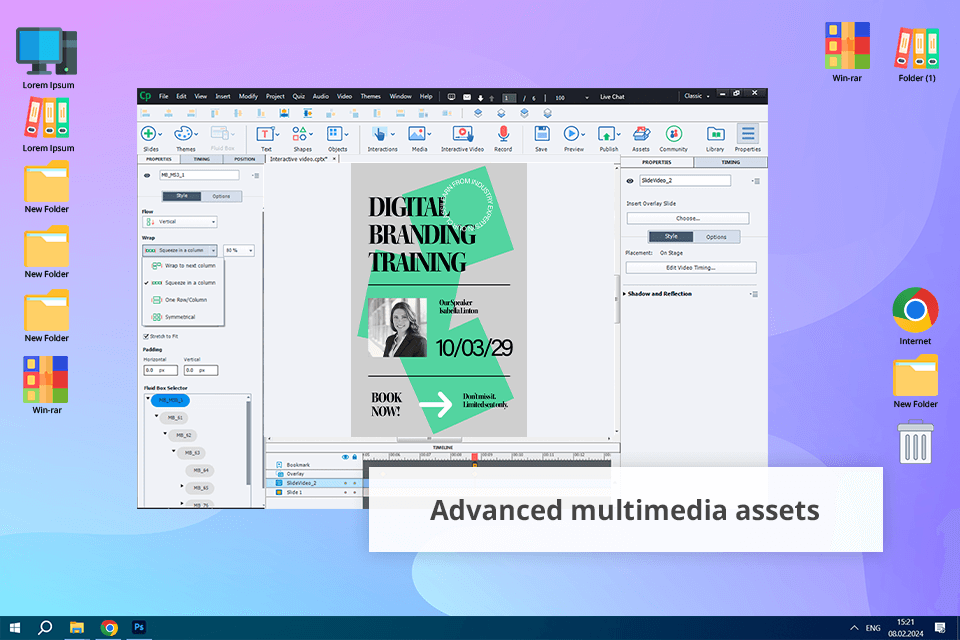This screenshot has width=960, height=640.
Task: Open the Classic workspace dropdown
Action: pyautogui.click(x=697, y=96)
